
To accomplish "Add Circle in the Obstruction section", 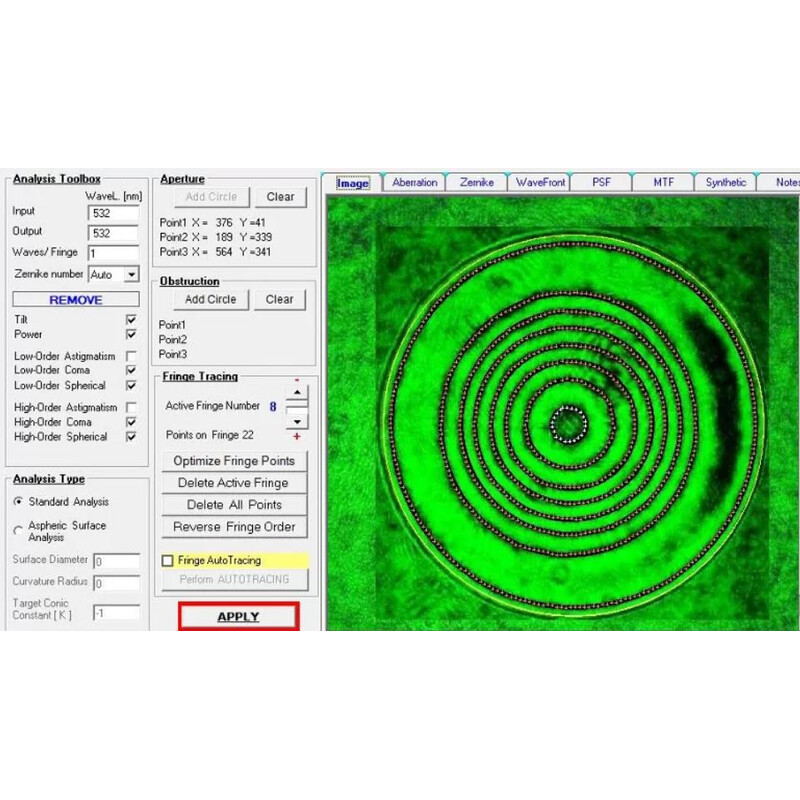I will 211,299.
